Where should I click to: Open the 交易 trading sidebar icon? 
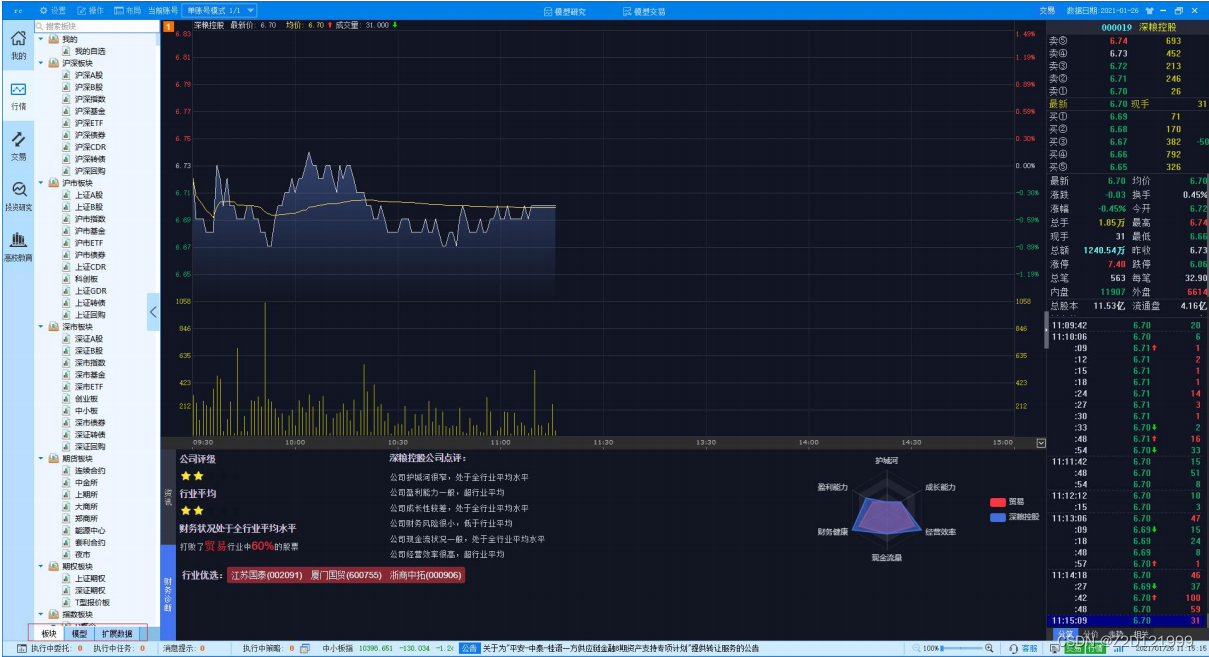18,146
